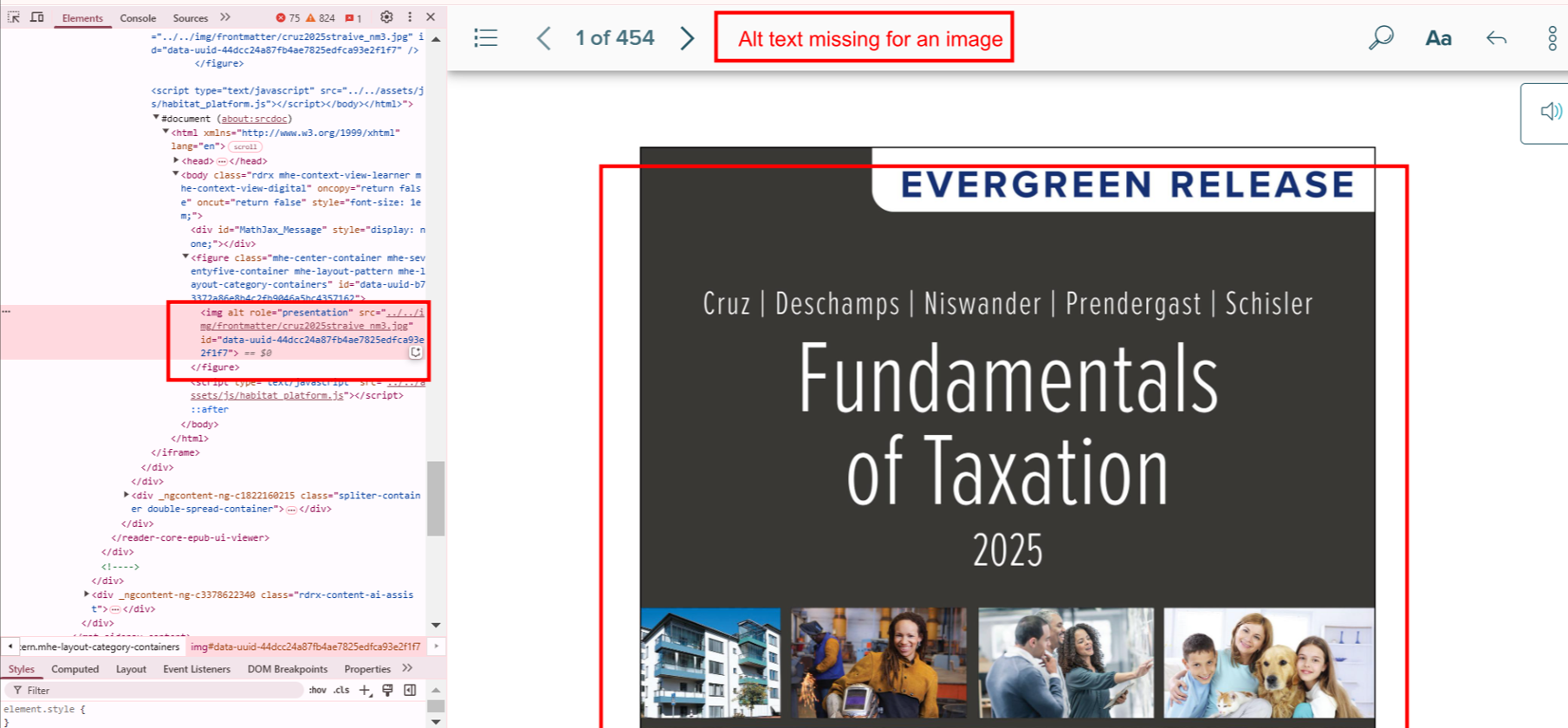Open the Properties tab

point(367,669)
